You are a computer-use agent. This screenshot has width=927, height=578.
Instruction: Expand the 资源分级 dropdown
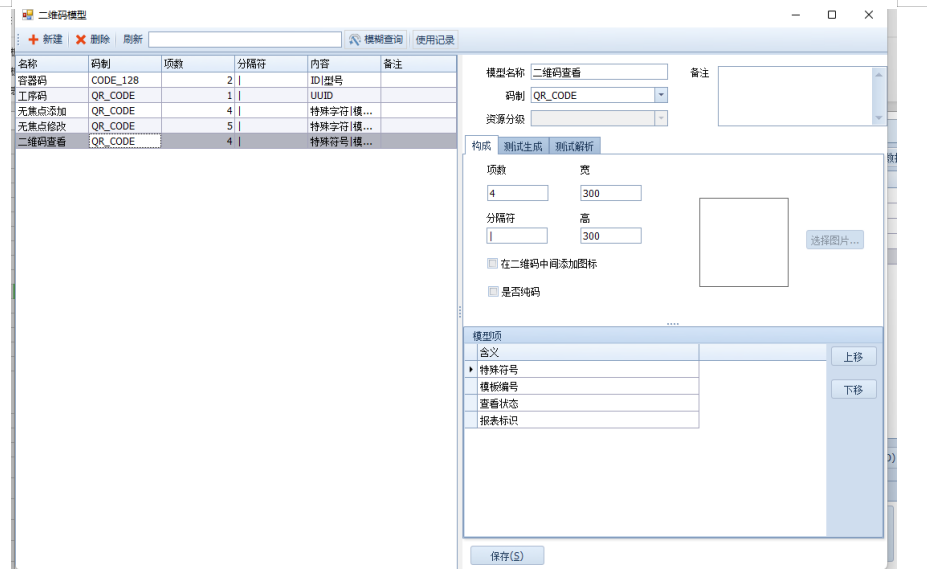coord(661,118)
